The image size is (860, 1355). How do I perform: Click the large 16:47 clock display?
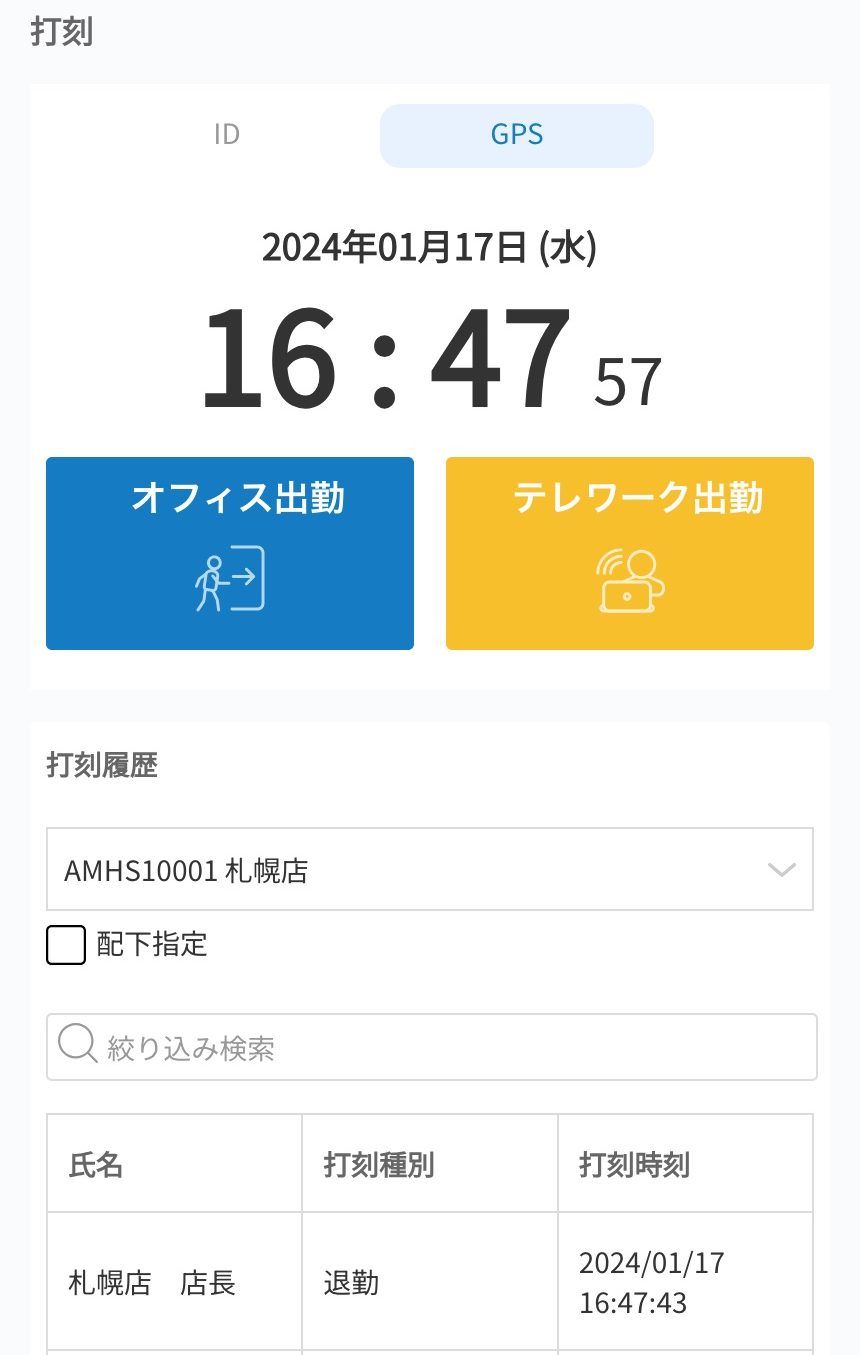386,360
